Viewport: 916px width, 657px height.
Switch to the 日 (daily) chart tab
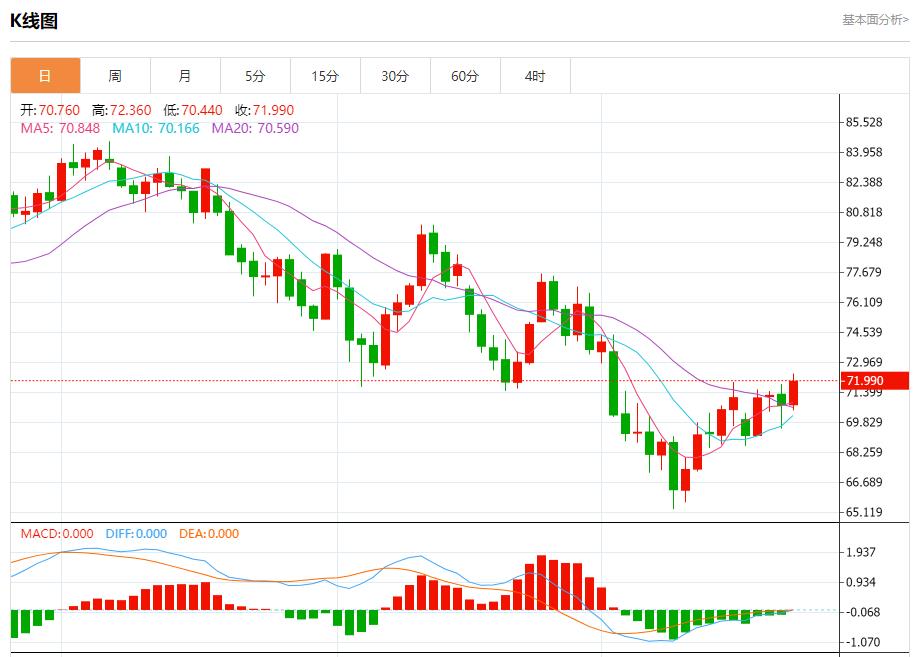coord(45,76)
